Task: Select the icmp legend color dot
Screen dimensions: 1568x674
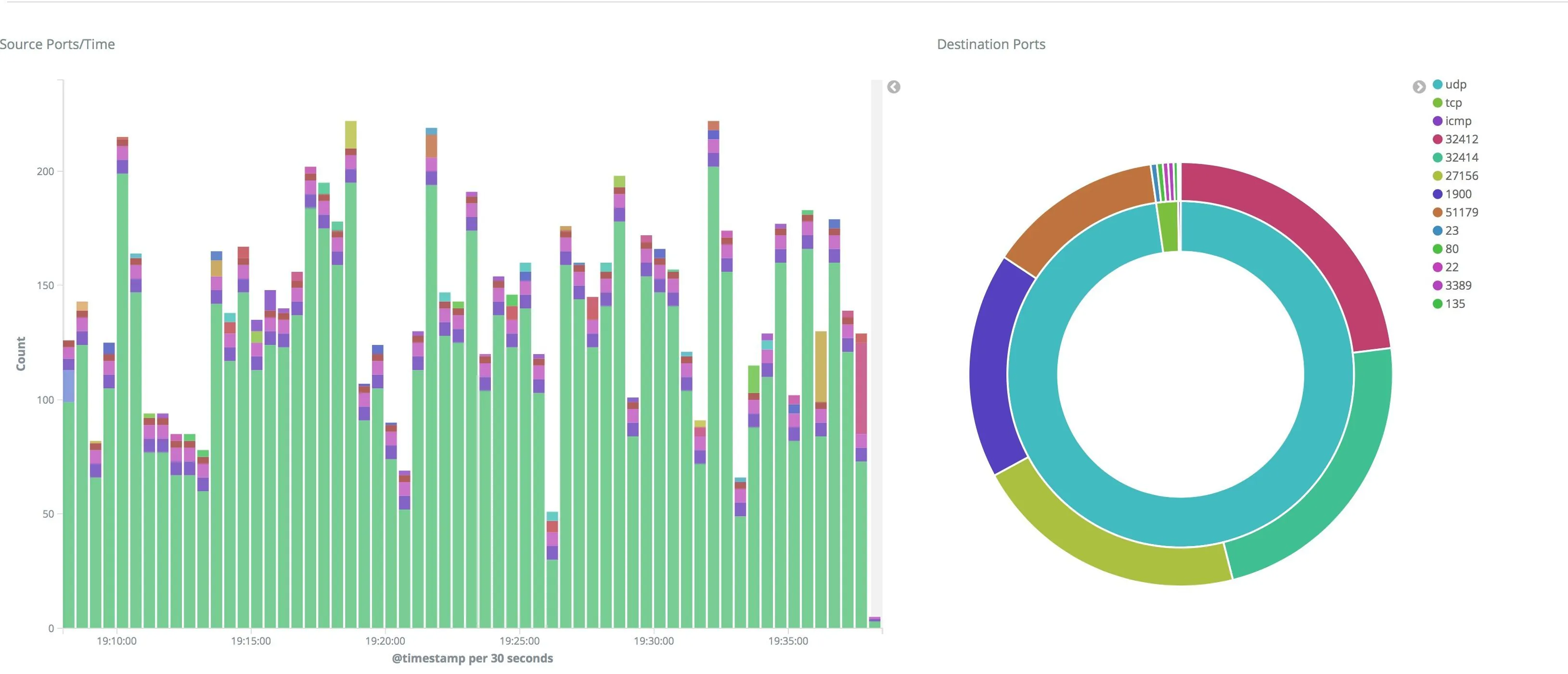Action: 1438,121
